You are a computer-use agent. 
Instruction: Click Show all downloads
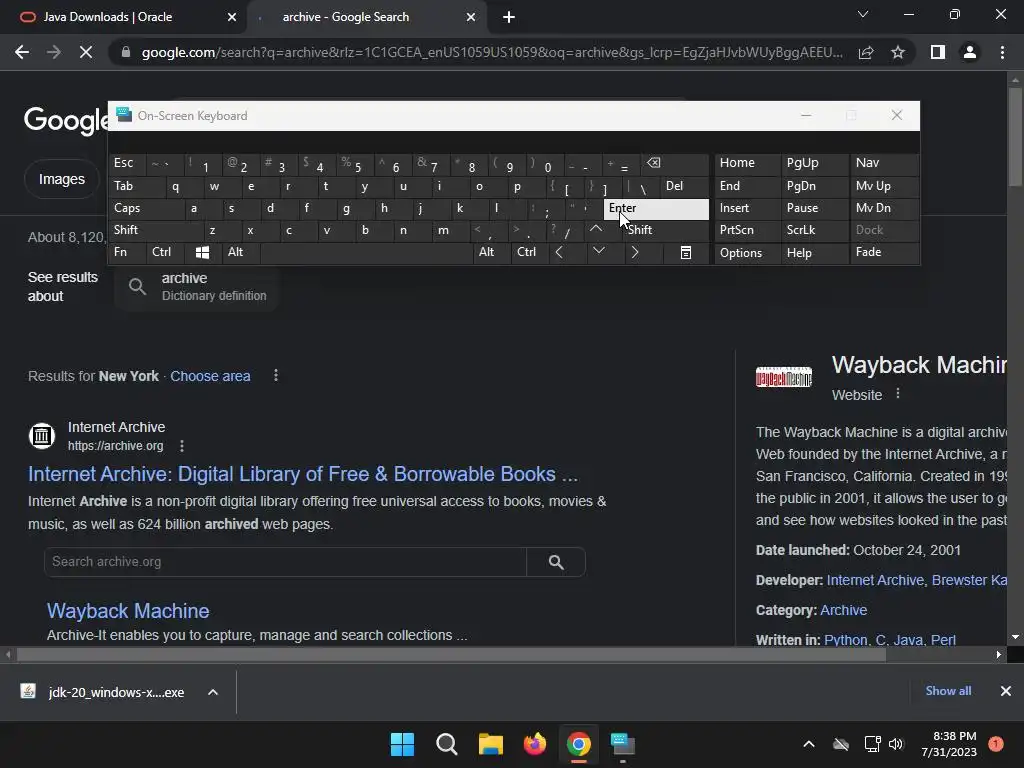point(948,691)
